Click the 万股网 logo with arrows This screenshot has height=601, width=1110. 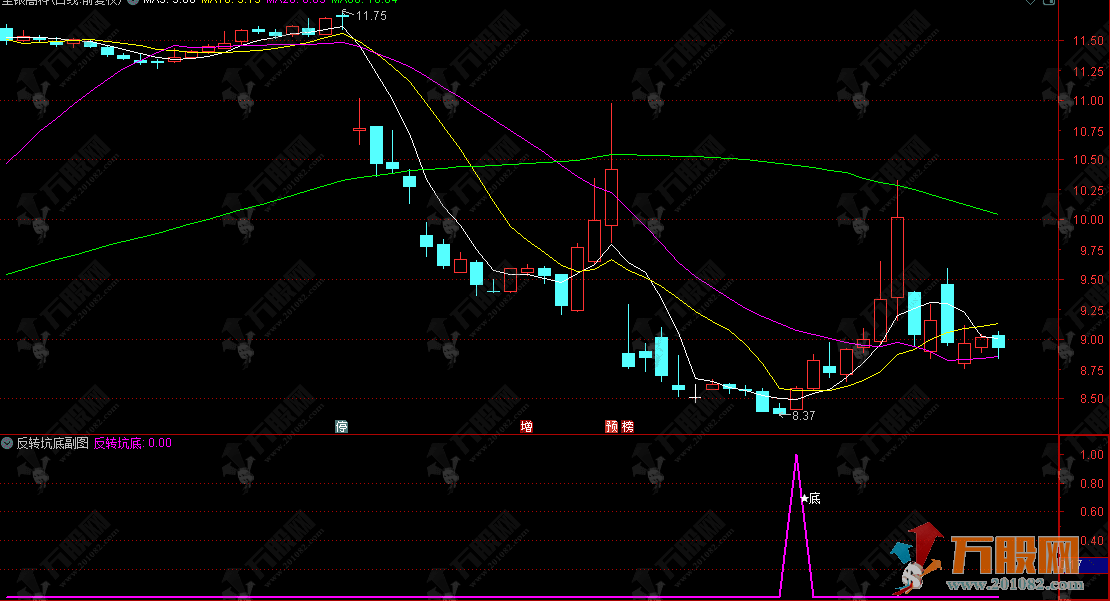[x=990, y=555]
